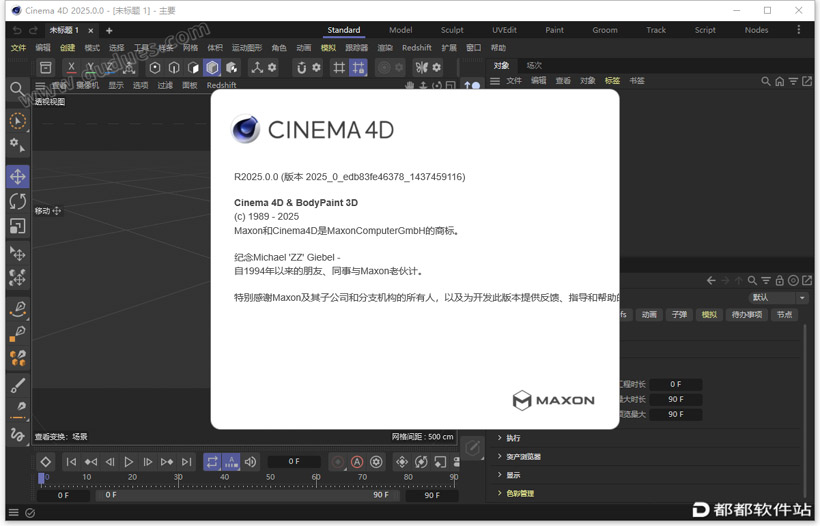820x526 pixels.
Task: Select the Scale tool in left palette
Action: click(18, 226)
